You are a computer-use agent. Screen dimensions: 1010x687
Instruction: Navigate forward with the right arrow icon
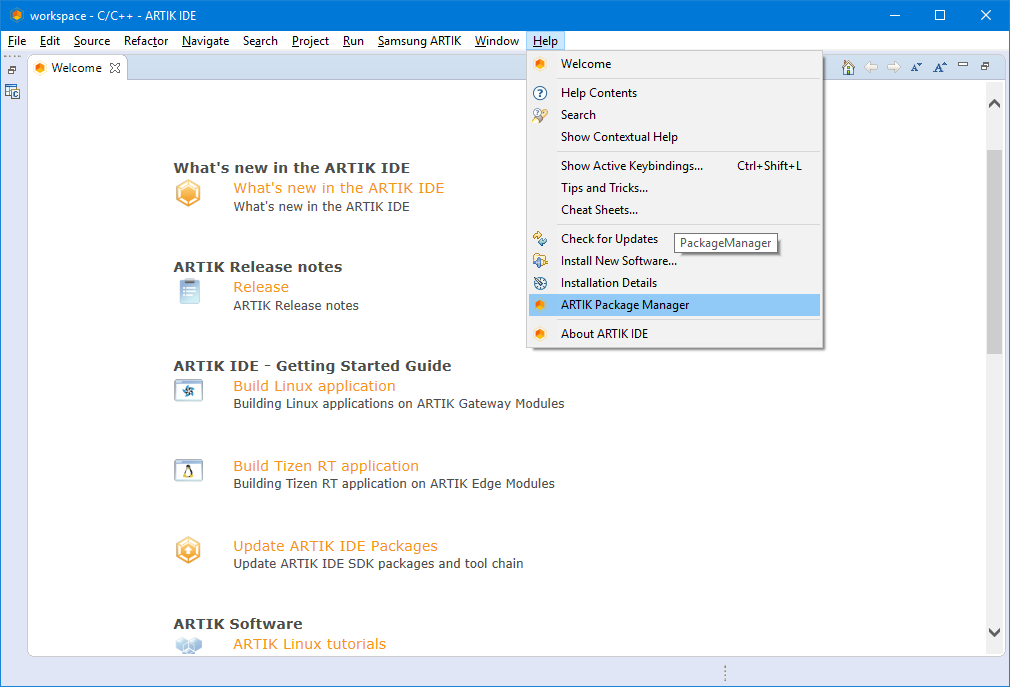893,67
